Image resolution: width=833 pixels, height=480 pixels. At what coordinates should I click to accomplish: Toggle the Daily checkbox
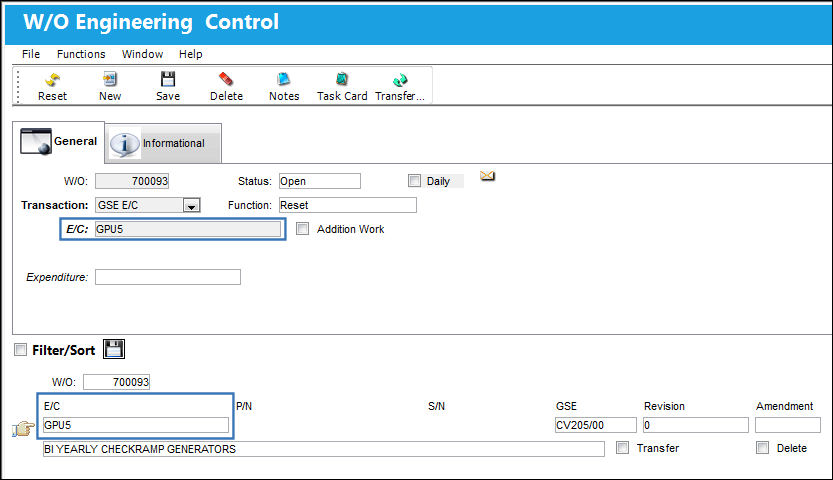pyautogui.click(x=414, y=181)
